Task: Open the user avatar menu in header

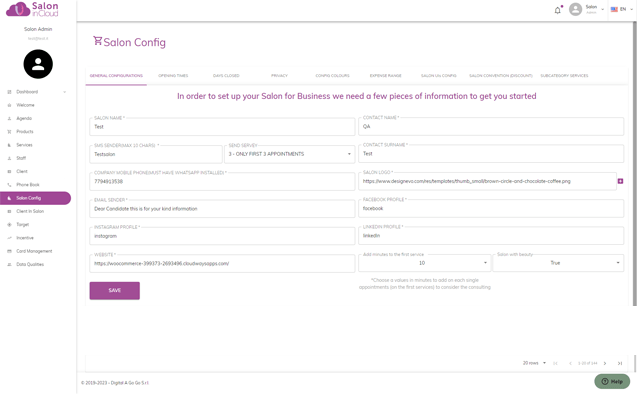Action: pyautogui.click(x=575, y=9)
